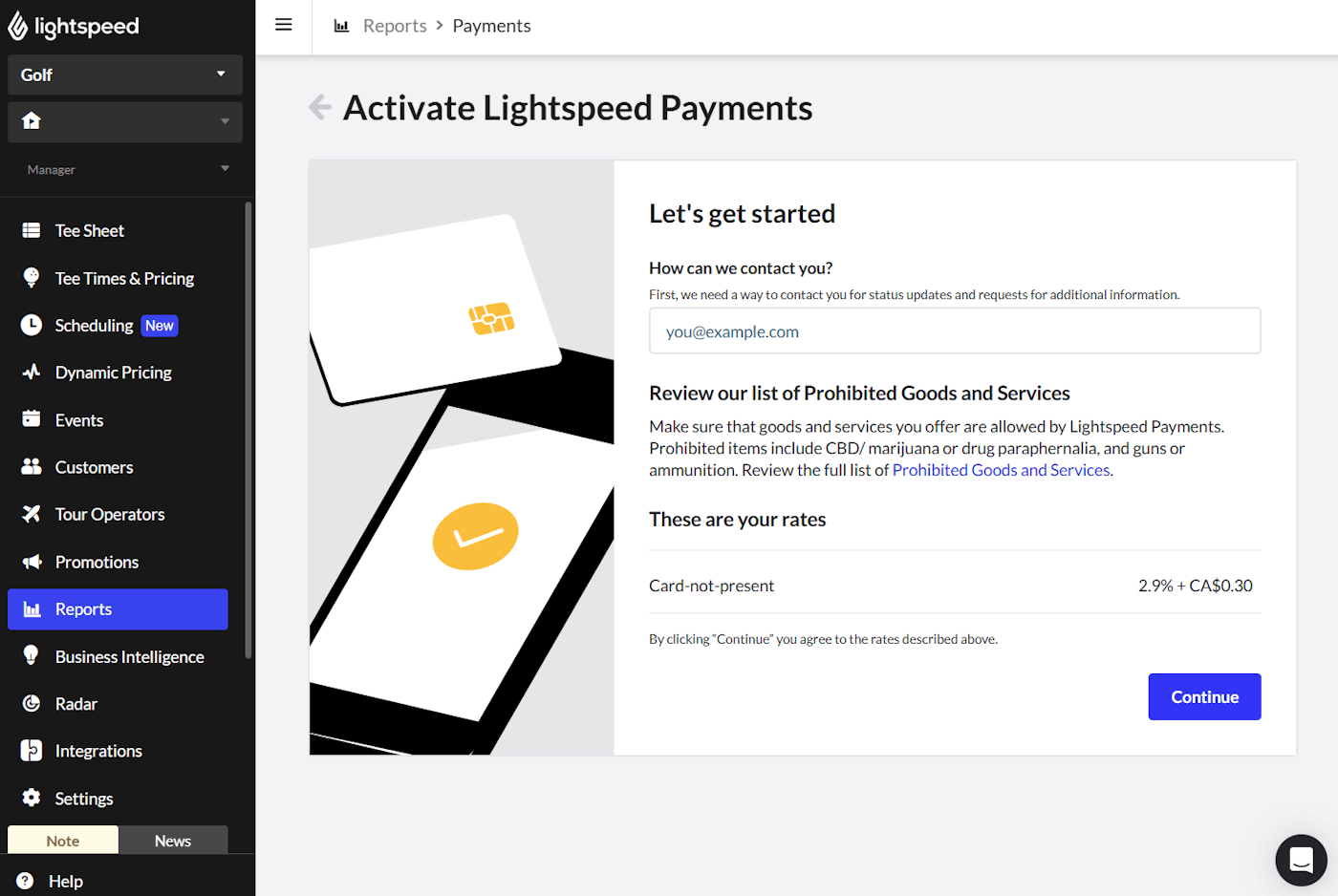Image resolution: width=1338 pixels, height=896 pixels.
Task: Switch to the Note tab
Action: (63, 841)
